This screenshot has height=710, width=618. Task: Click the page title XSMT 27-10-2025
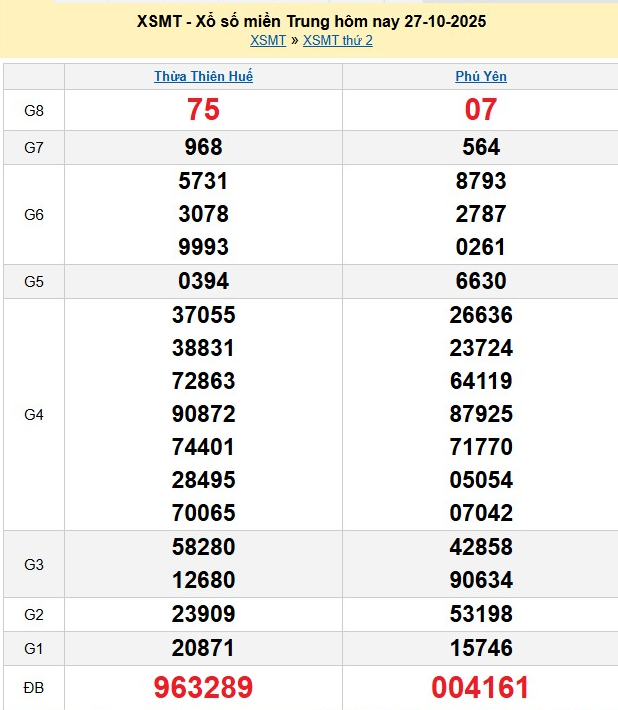(x=311, y=21)
